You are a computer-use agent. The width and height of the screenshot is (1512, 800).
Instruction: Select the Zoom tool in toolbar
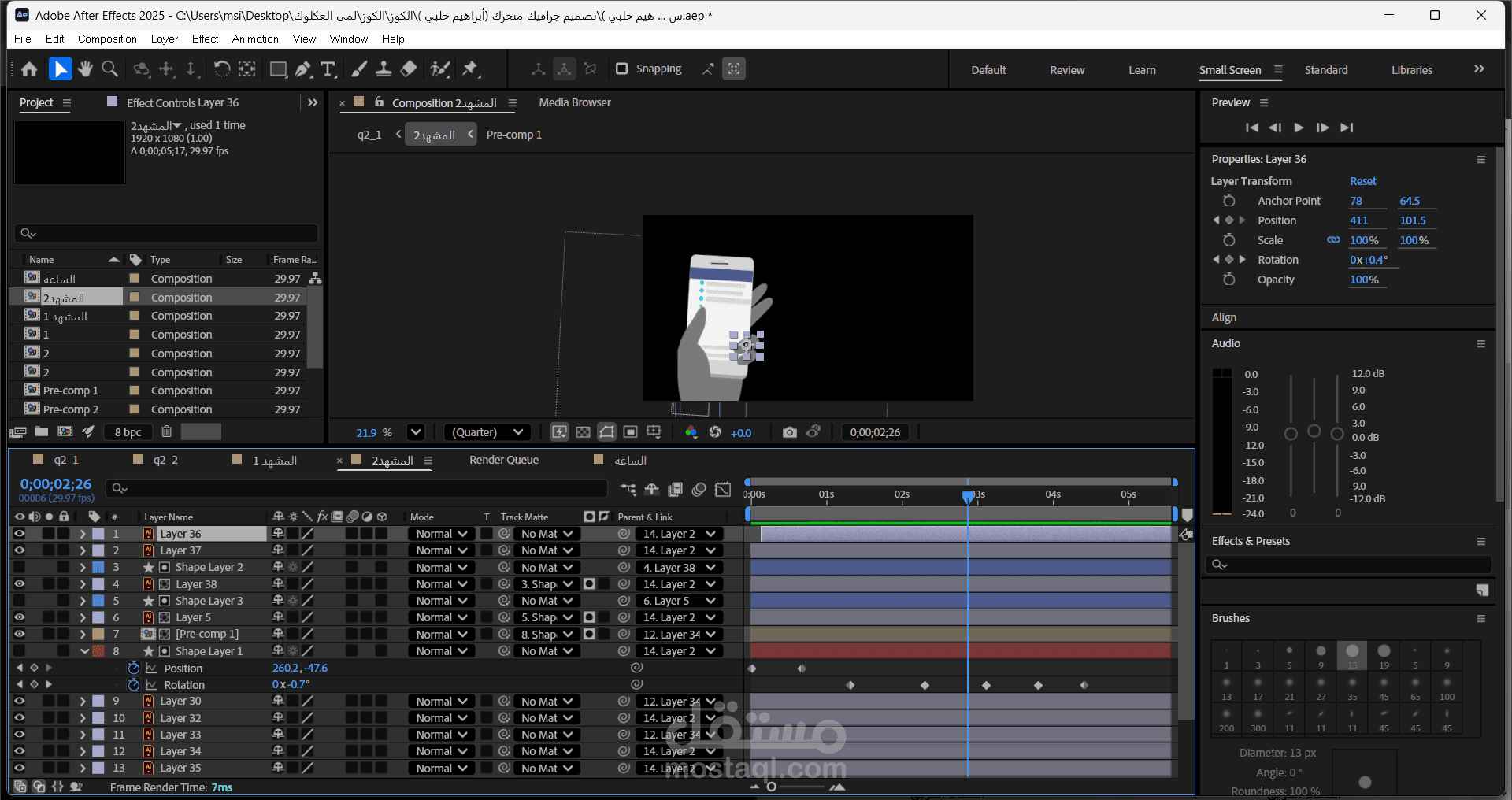[x=110, y=69]
